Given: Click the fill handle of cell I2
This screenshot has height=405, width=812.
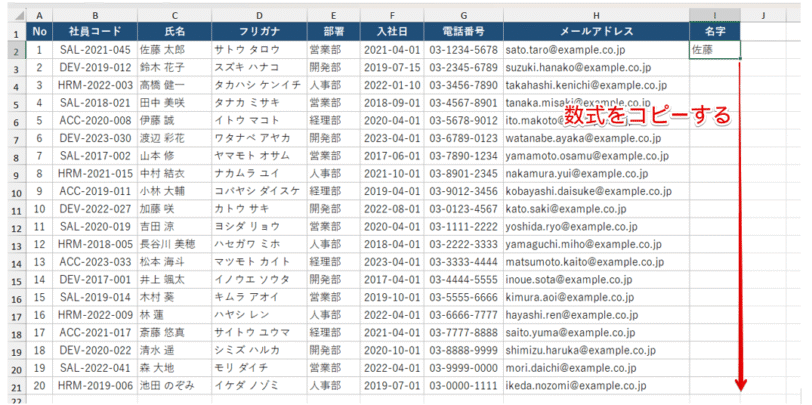Looking at the screenshot, I should [x=740, y=59].
